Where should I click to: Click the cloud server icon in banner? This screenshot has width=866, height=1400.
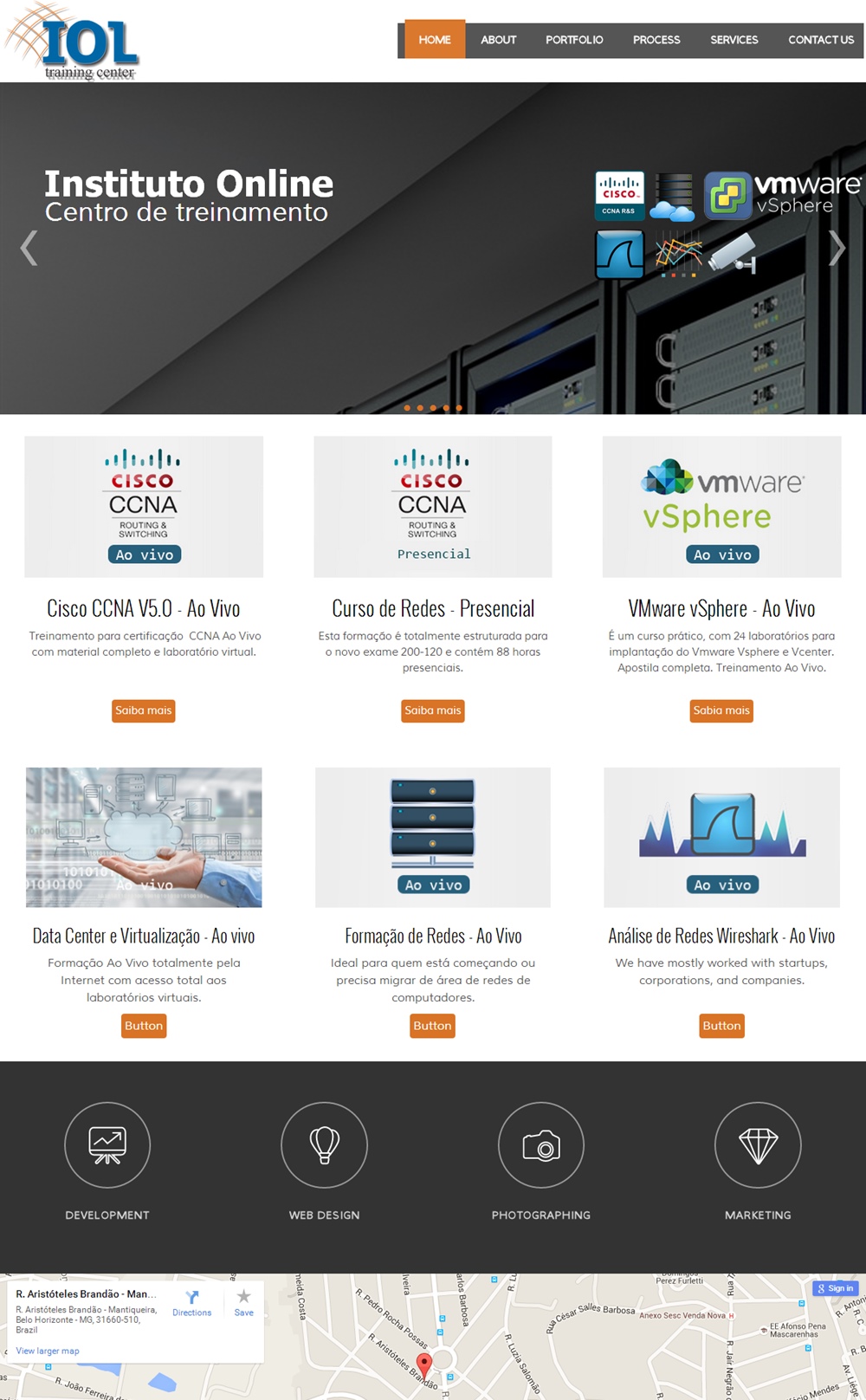point(673,197)
